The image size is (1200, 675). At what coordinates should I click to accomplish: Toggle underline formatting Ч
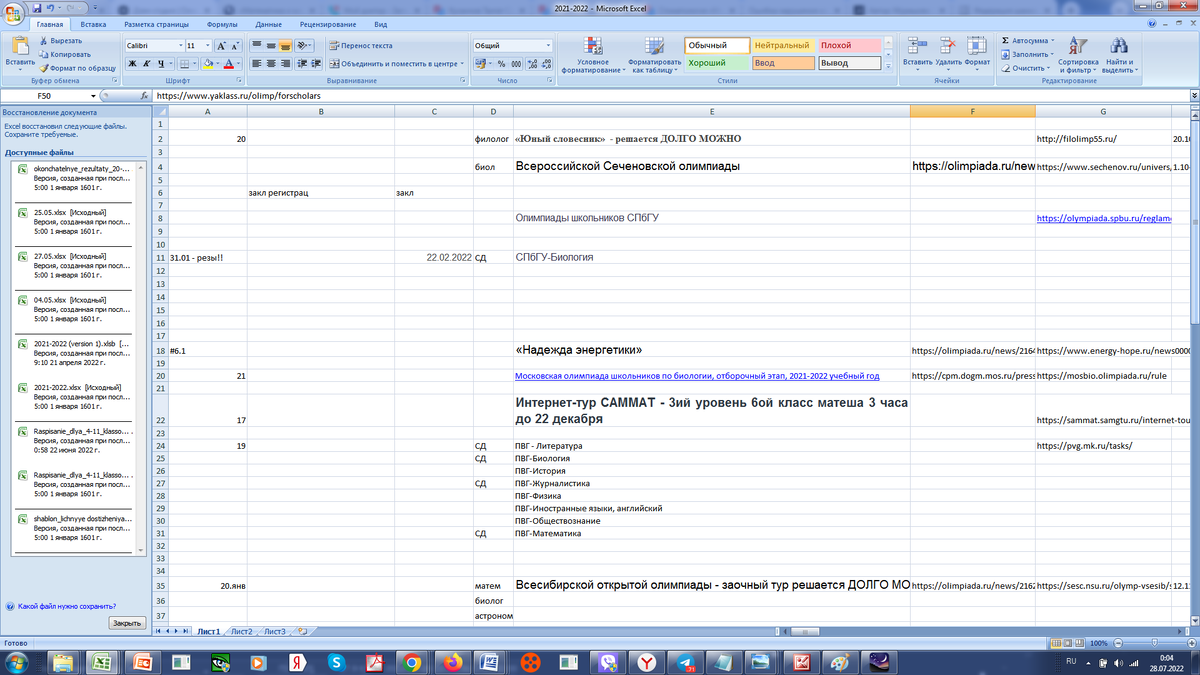(x=159, y=63)
